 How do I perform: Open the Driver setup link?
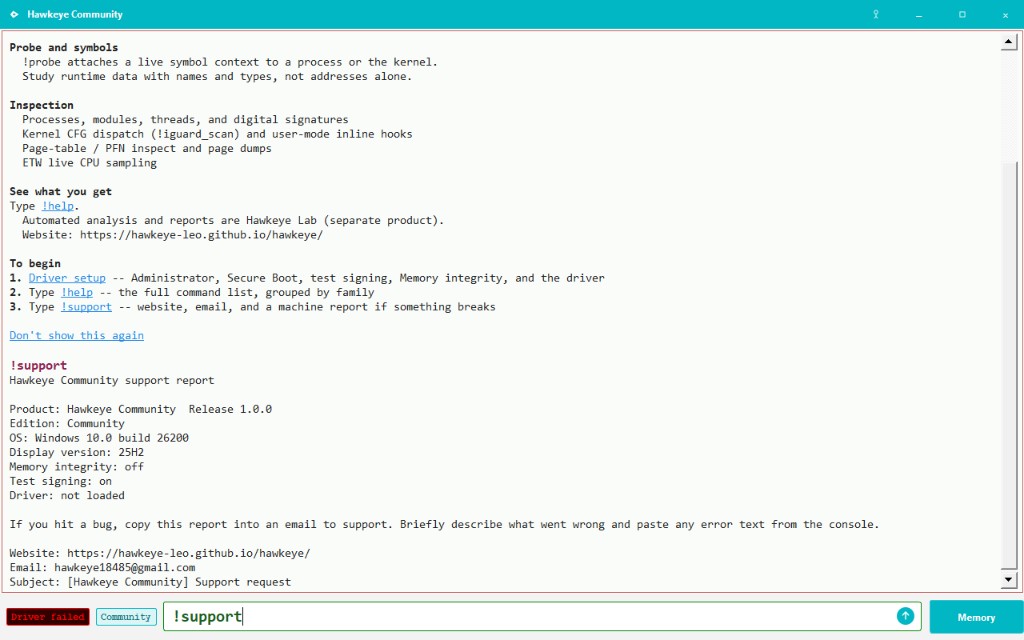(x=67, y=278)
